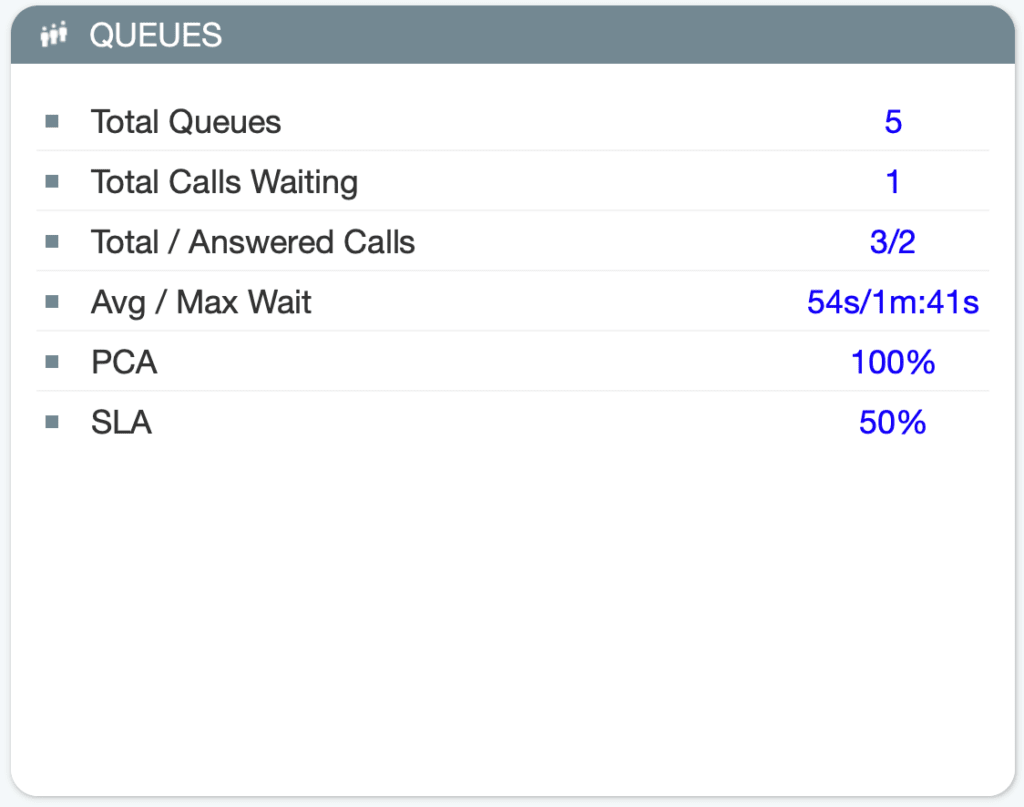Open the 54s/1m:41s wait time value
The height and width of the screenshot is (807, 1024).
893,302
